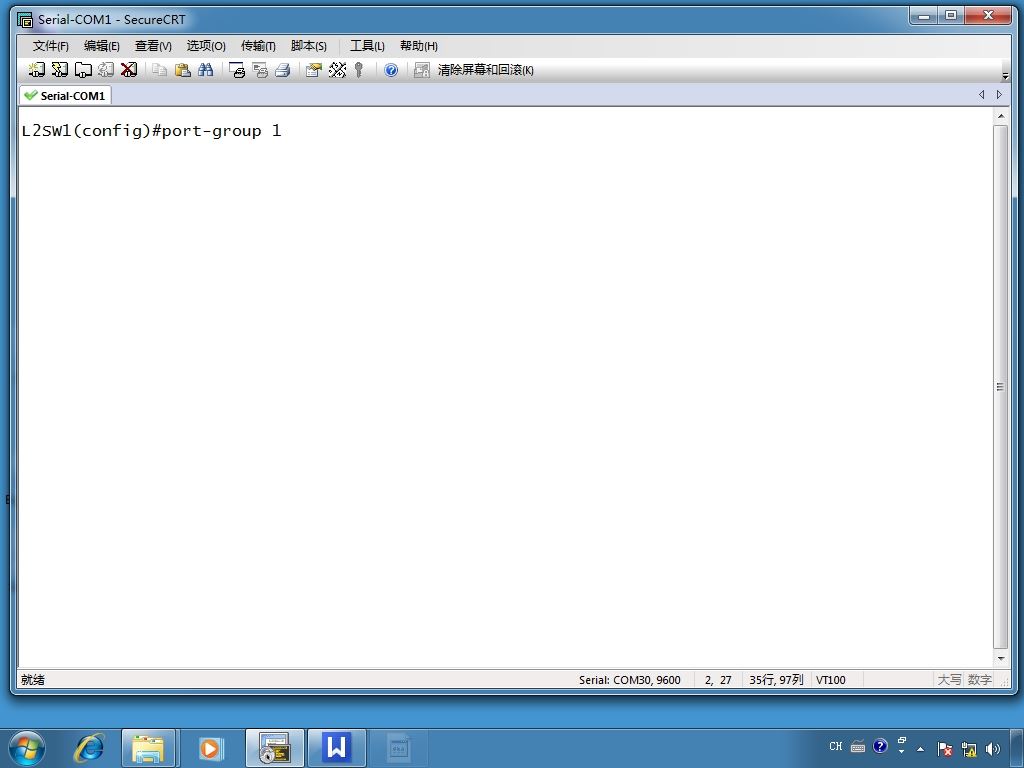
Task: Click the Print Selection toolbar icon
Action: click(260, 70)
